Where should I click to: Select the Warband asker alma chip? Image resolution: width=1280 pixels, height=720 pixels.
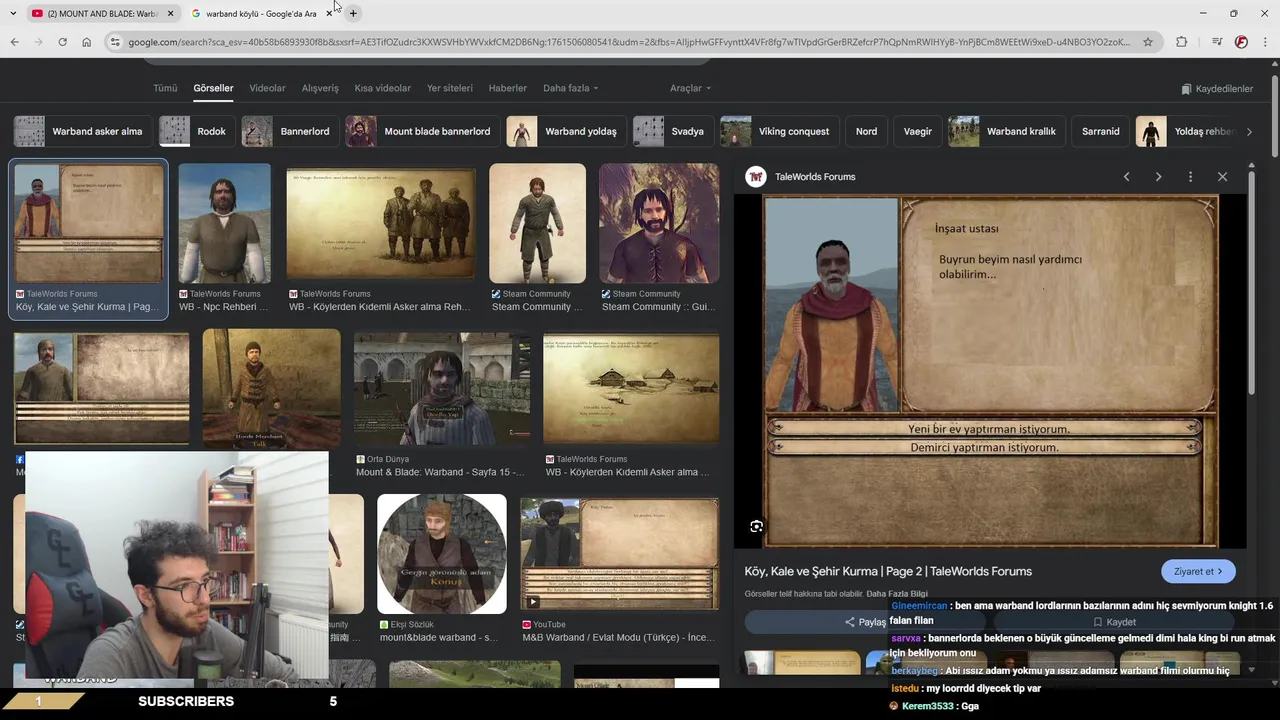pos(81,131)
